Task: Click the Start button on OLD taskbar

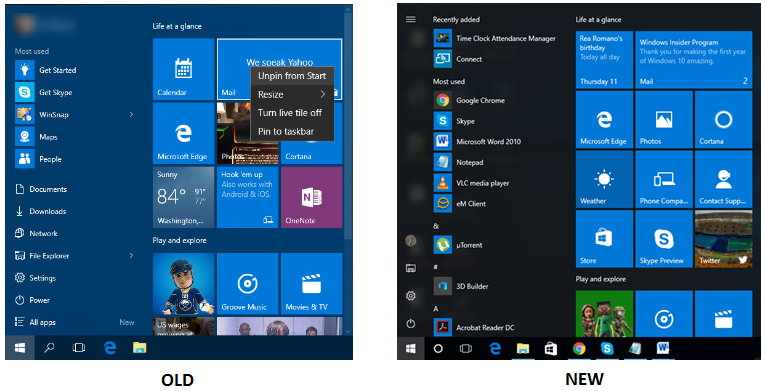Action: tap(20, 348)
